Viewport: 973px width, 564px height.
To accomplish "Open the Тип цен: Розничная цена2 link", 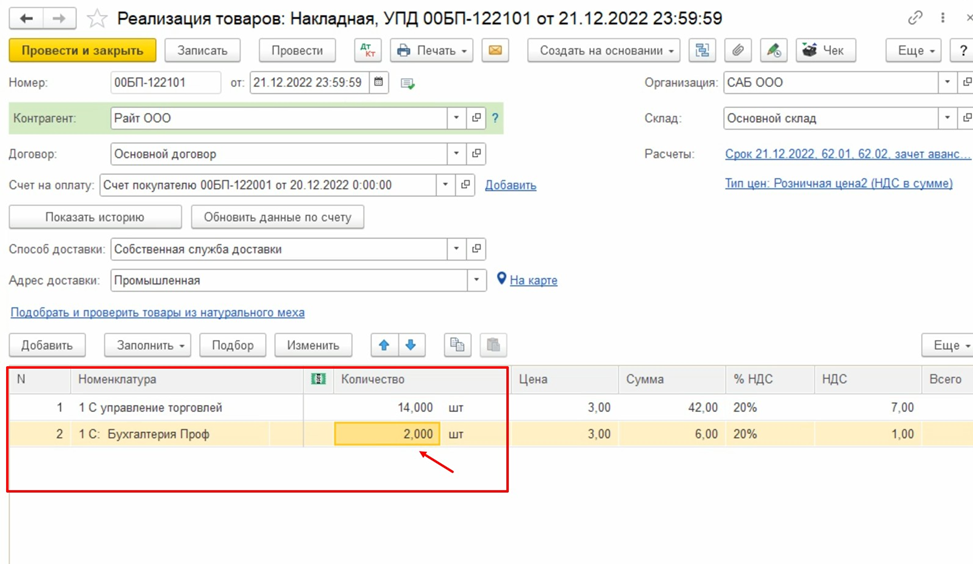I will coord(839,183).
